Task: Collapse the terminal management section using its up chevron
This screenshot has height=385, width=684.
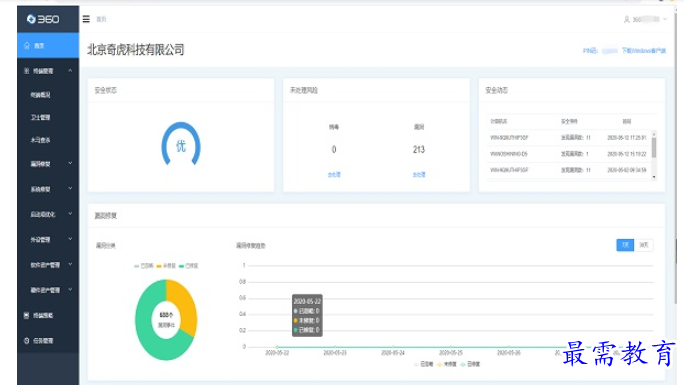Action: click(x=70, y=70)
